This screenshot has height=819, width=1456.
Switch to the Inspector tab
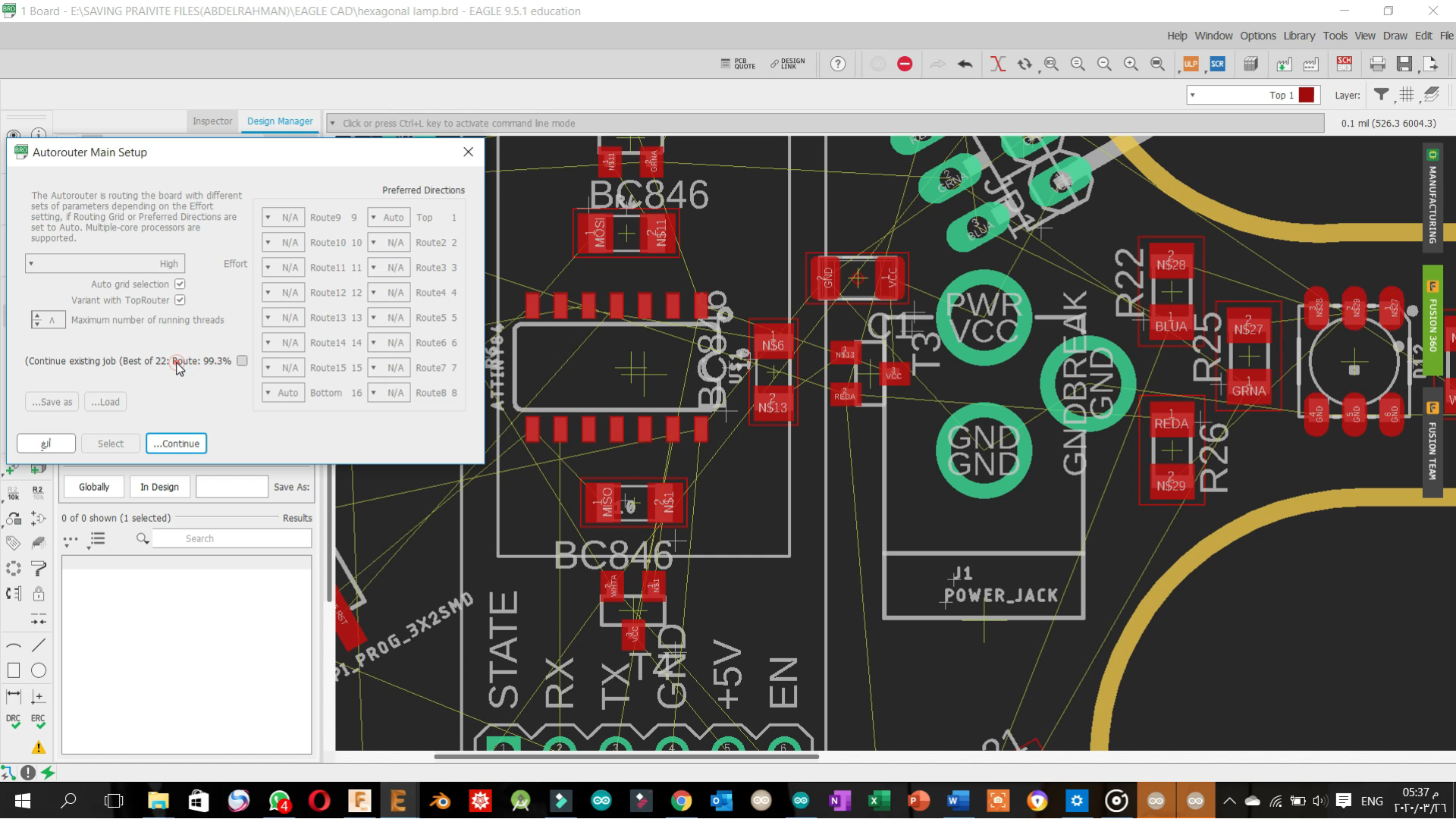[212, 121]
